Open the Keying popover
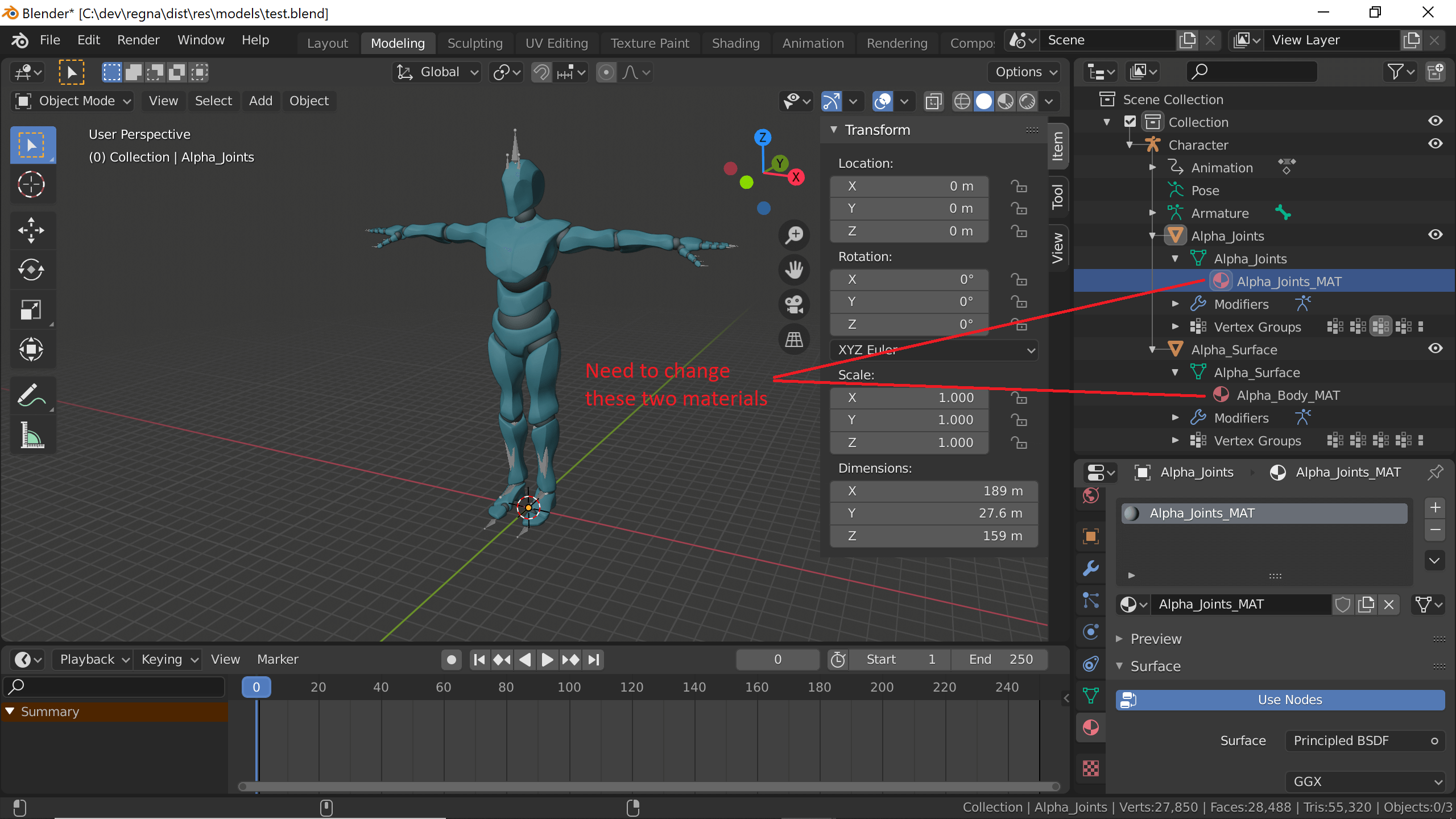1456x819 pixels. click(168, 659)
